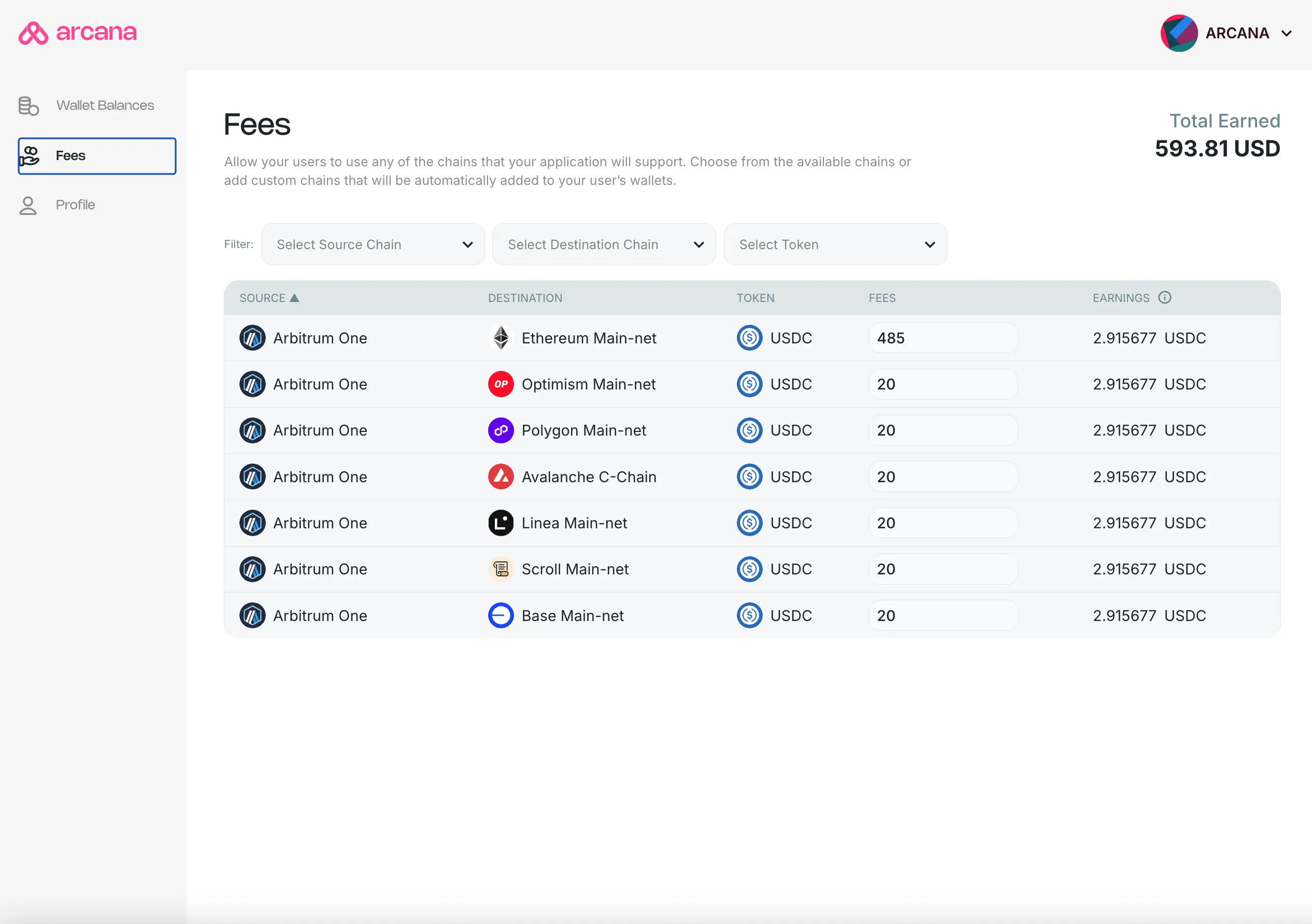This screenshot has width=1312, height=924.
Task: Expand the ARCANA account menu chevron
Action: pos(1286,34)
